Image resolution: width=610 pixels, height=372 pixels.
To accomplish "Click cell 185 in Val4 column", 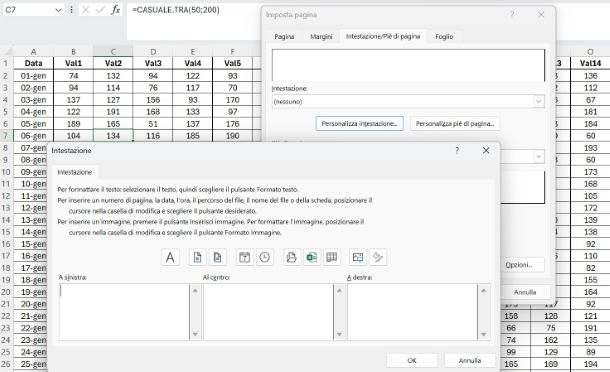I will [193, 136].
